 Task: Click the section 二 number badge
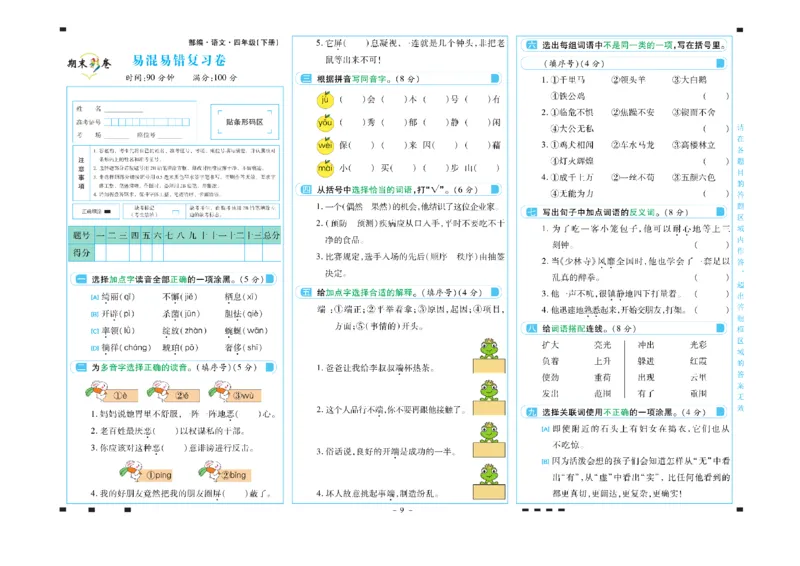coord(81,367)
